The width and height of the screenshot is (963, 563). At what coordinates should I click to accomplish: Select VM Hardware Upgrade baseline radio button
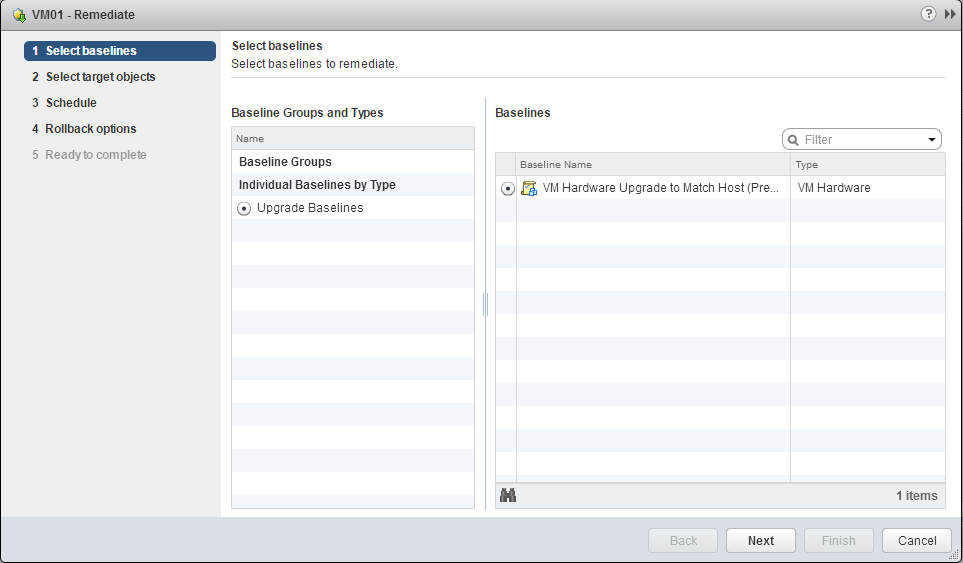tap(507, 188)
